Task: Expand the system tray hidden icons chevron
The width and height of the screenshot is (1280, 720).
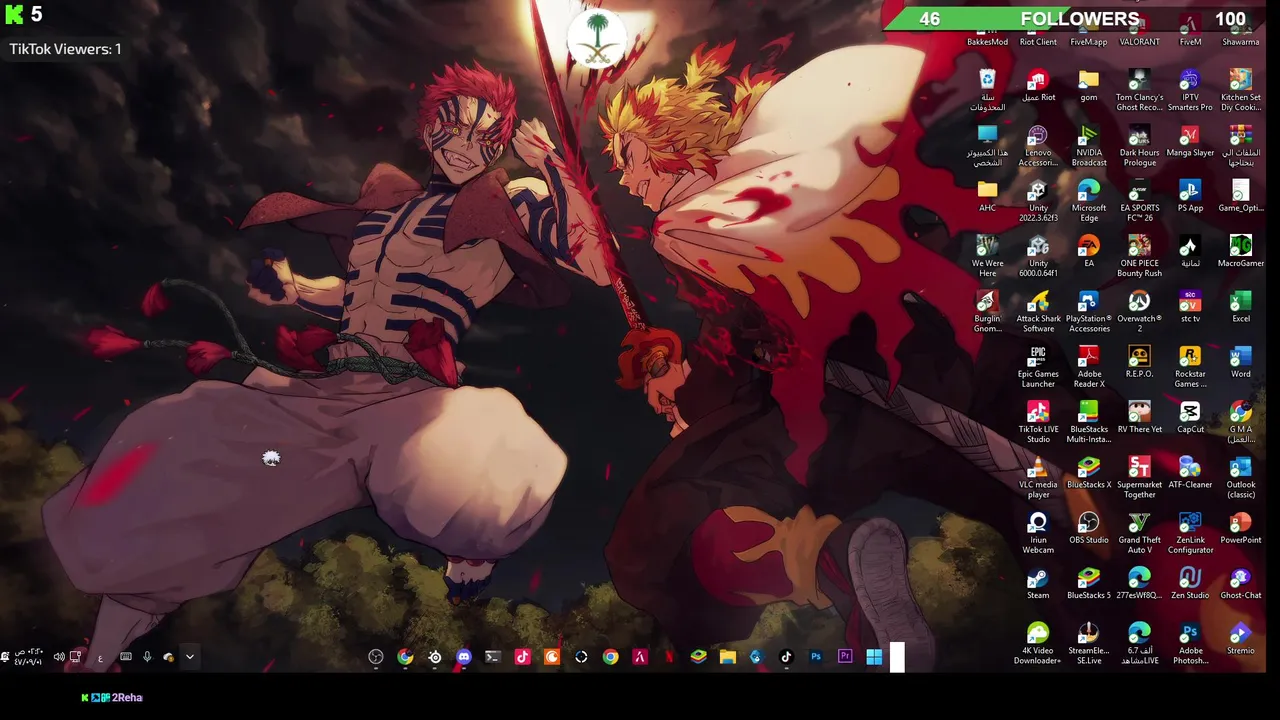Action: (189, 657)
